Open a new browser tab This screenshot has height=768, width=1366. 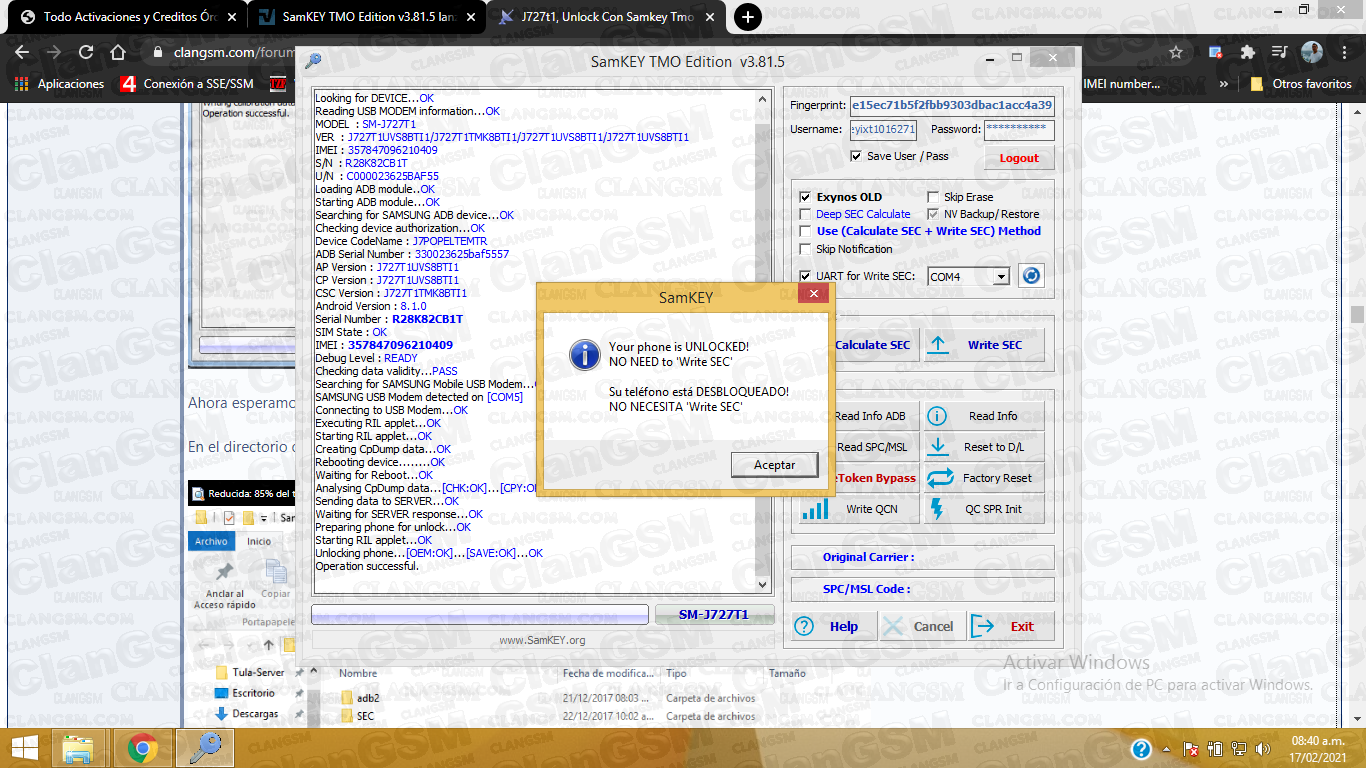(x=747, y=17)
